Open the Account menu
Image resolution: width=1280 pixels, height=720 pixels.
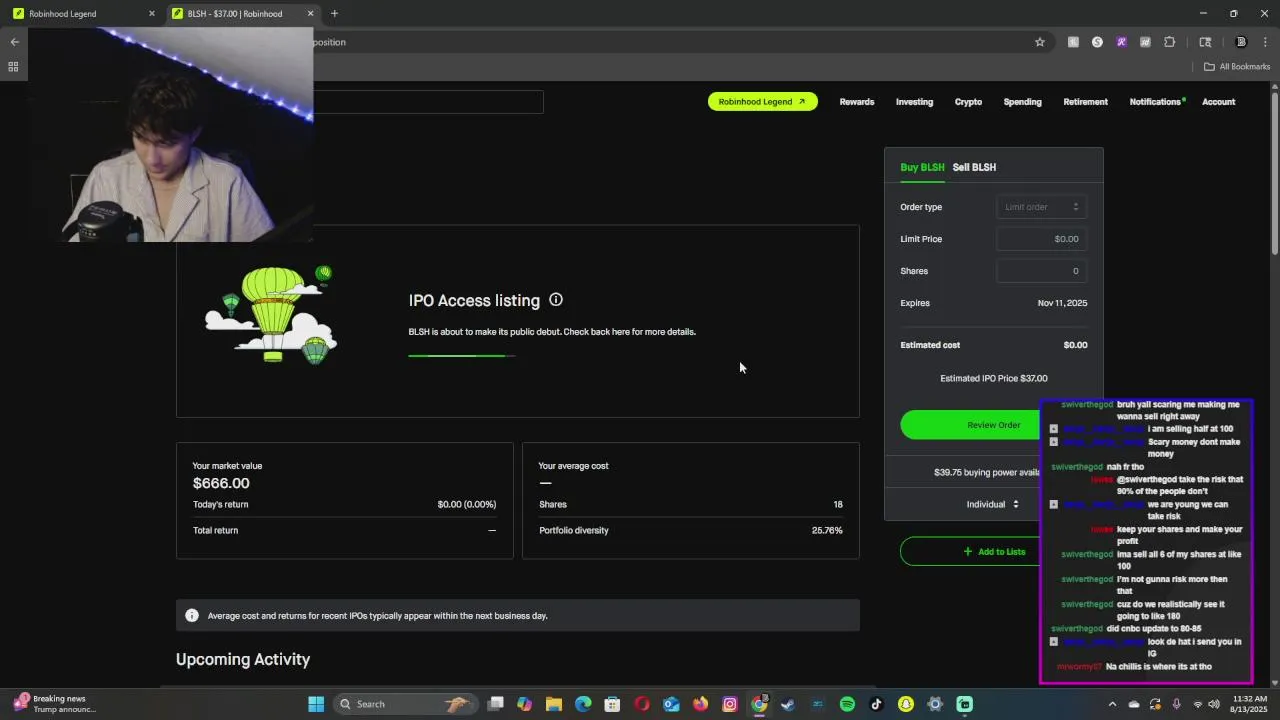pyautogui.click(x=1218, y=102)
